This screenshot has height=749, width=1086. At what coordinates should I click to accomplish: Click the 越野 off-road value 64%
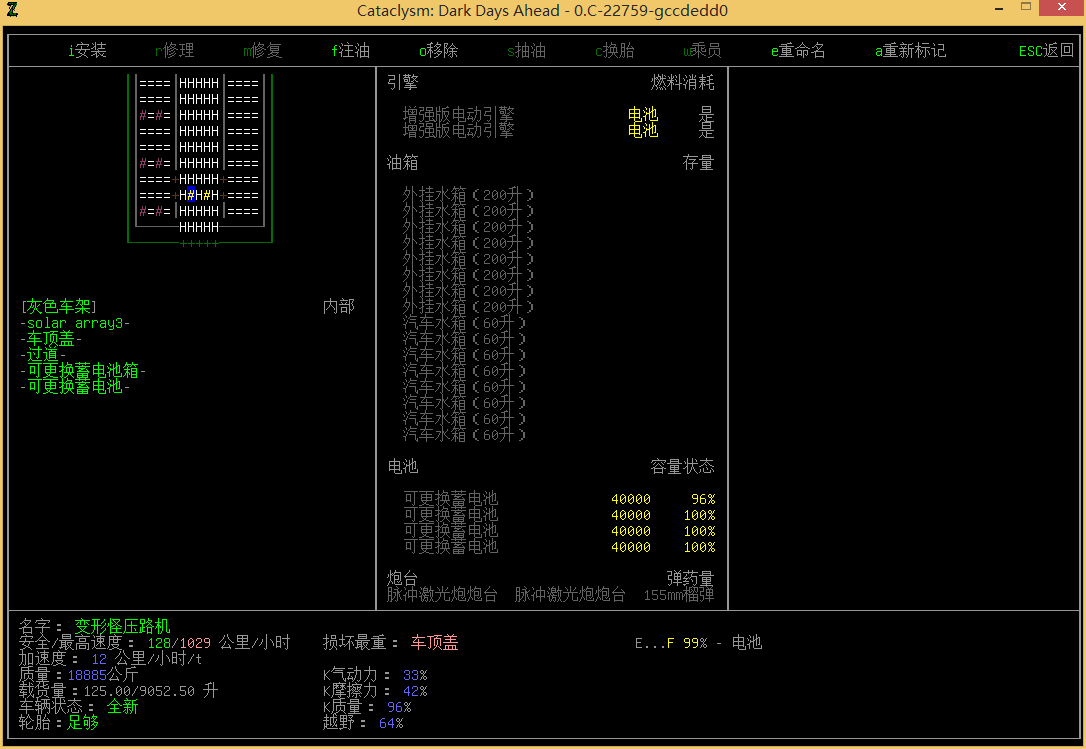coord(391,723)
